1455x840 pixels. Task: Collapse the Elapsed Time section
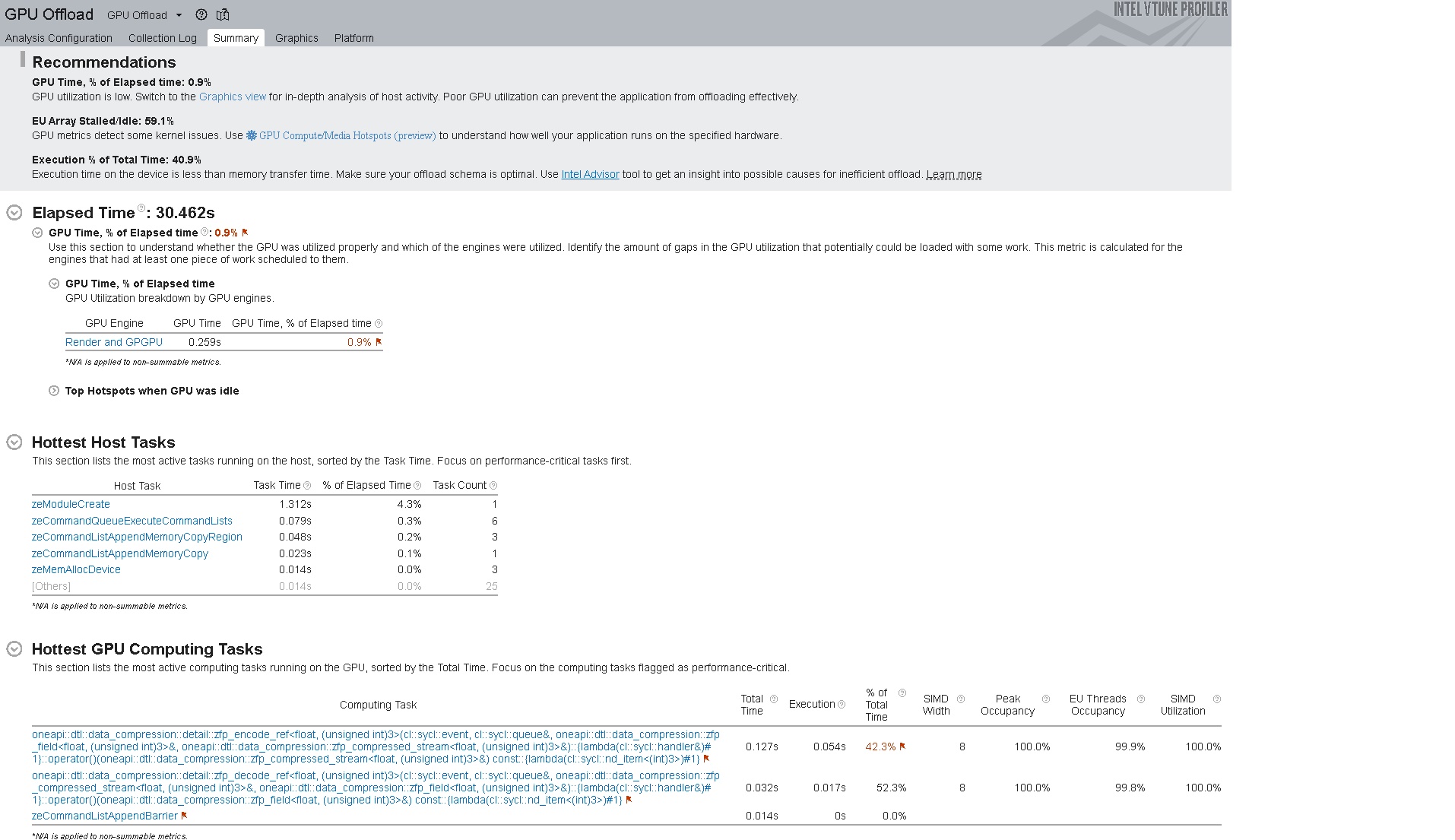pos(14,213)
